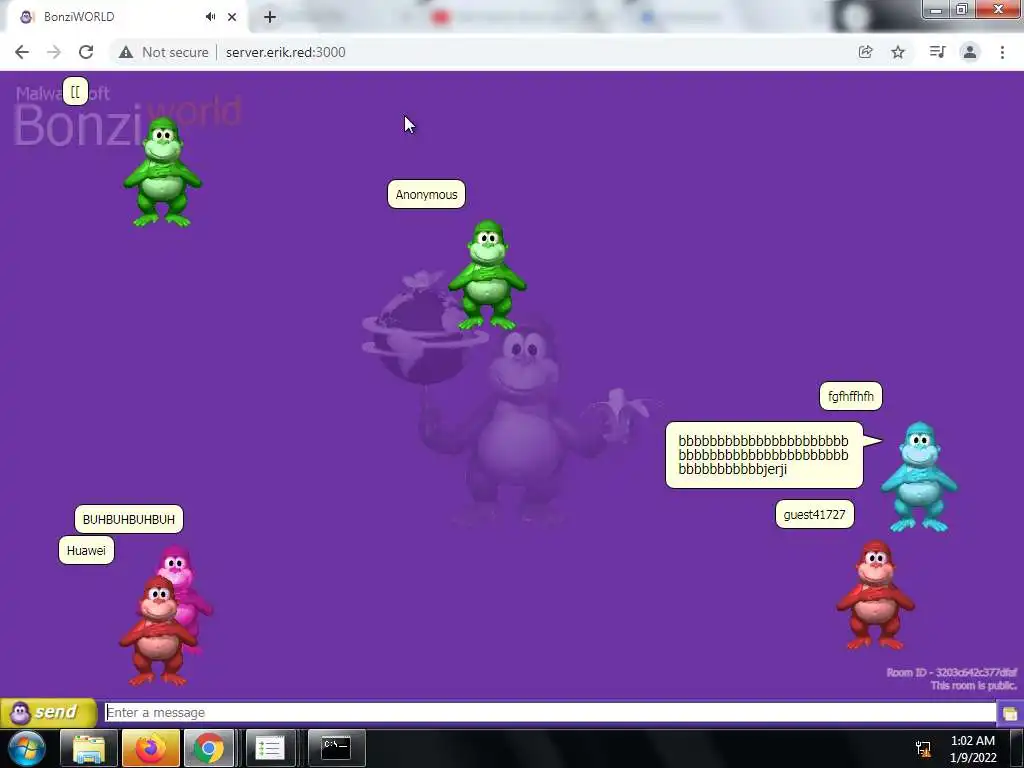
Task: Click the Room ID text
Action: click(x=952, y=673)
